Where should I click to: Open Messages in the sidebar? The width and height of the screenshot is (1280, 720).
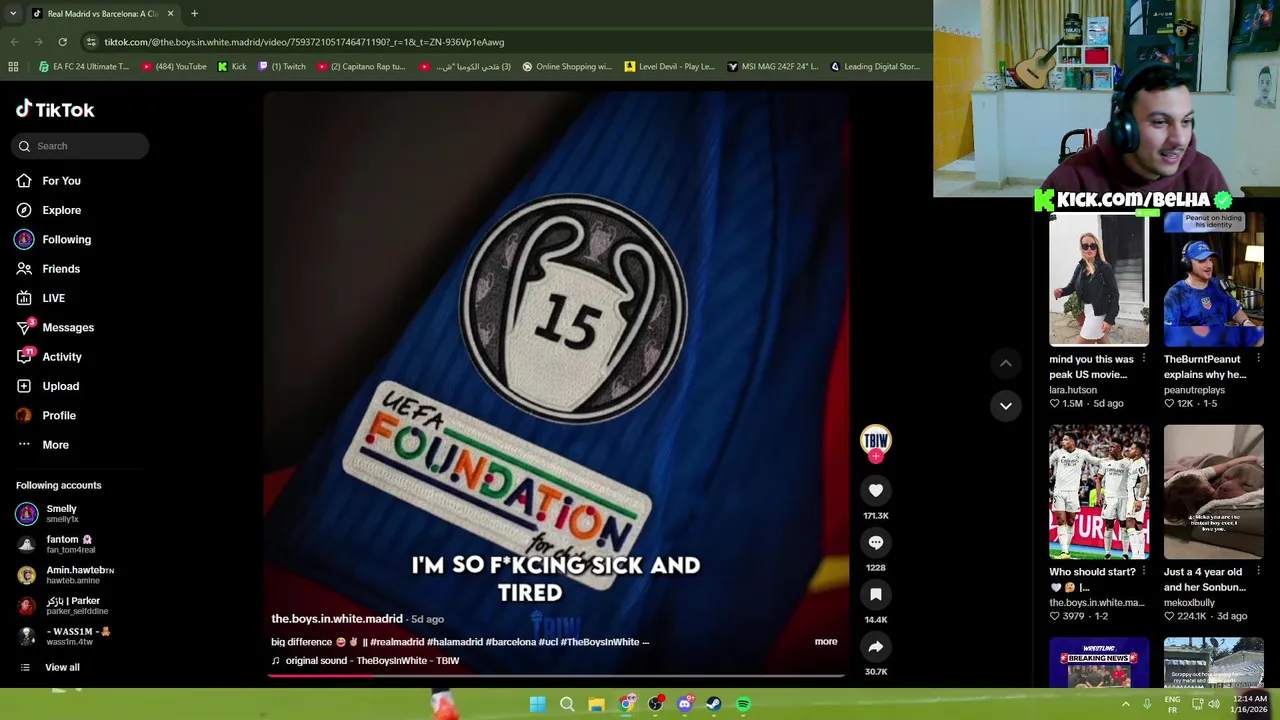[x=67, y=327]
